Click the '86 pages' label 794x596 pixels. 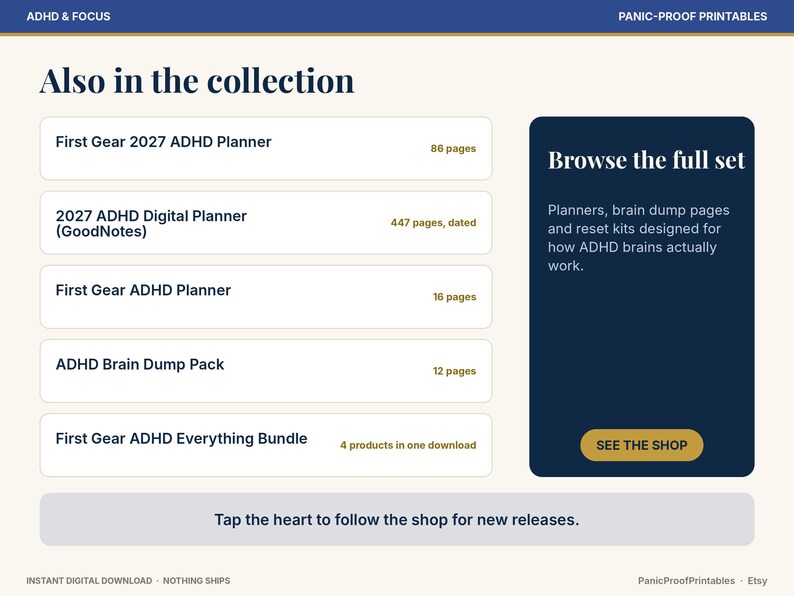(x=453, y=148)
